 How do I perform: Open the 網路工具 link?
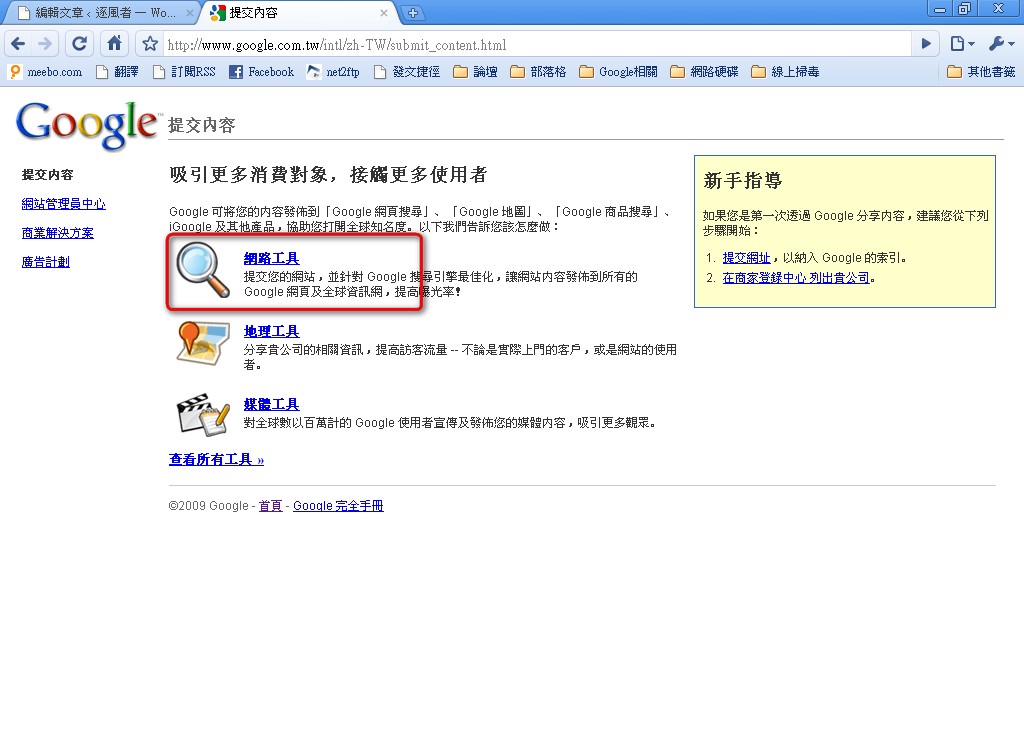point(271,258)
